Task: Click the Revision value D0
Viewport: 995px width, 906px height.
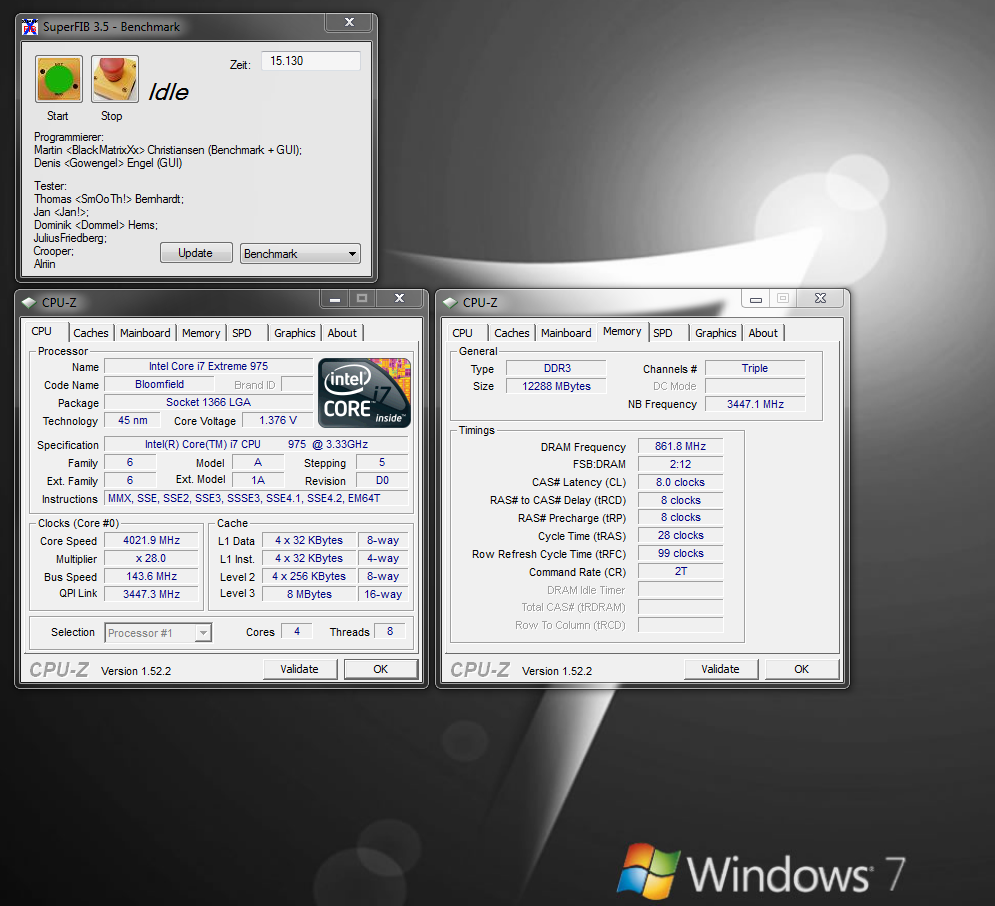Action: pyautogui.click(x=382, y=480)
